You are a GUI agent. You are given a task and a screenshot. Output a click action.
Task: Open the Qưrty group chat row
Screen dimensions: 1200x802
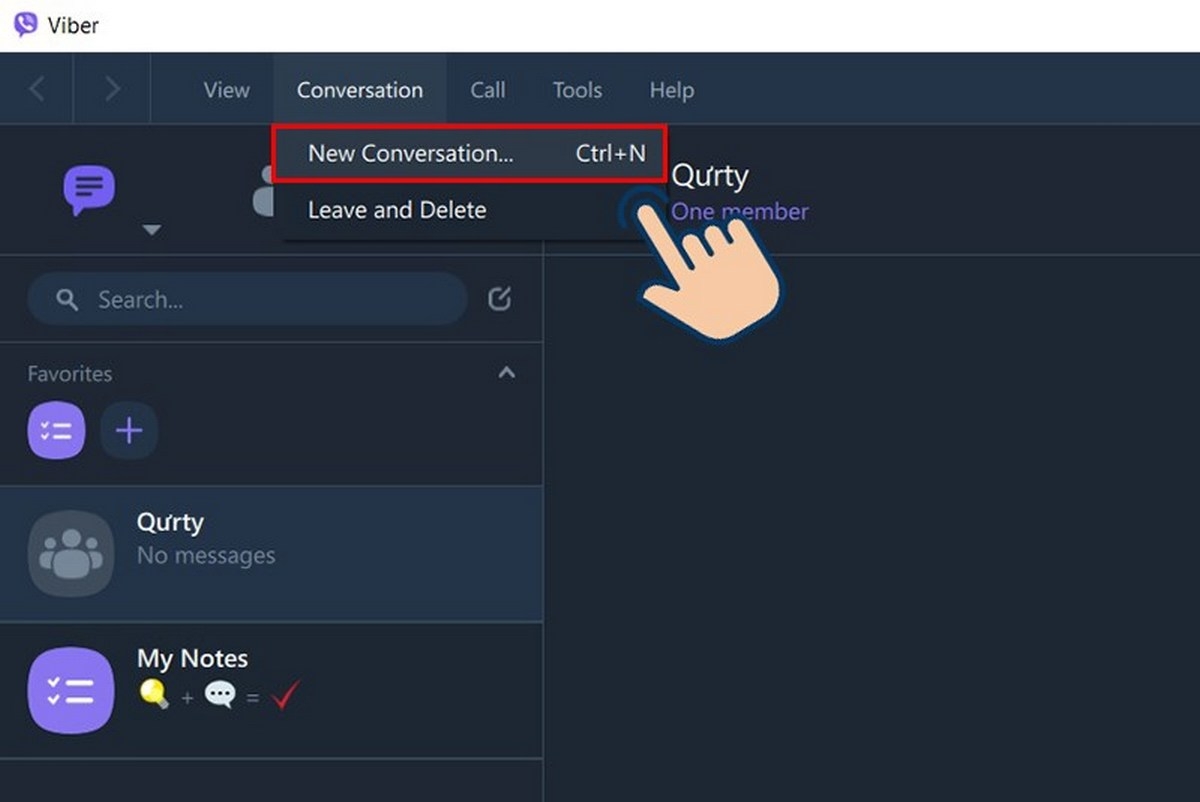pyautogui.click(x=271, y=554)
